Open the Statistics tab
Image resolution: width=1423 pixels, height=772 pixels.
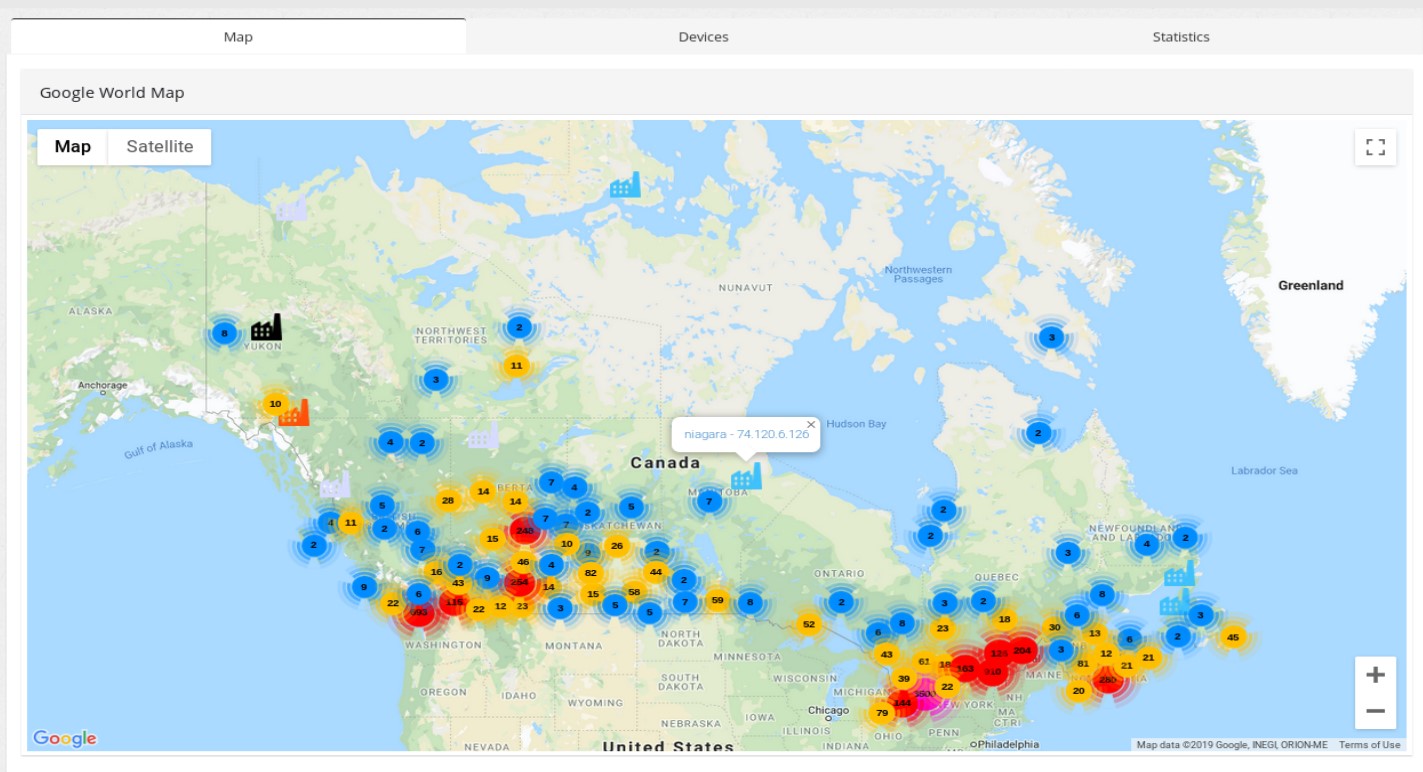tap(1181, 37)
